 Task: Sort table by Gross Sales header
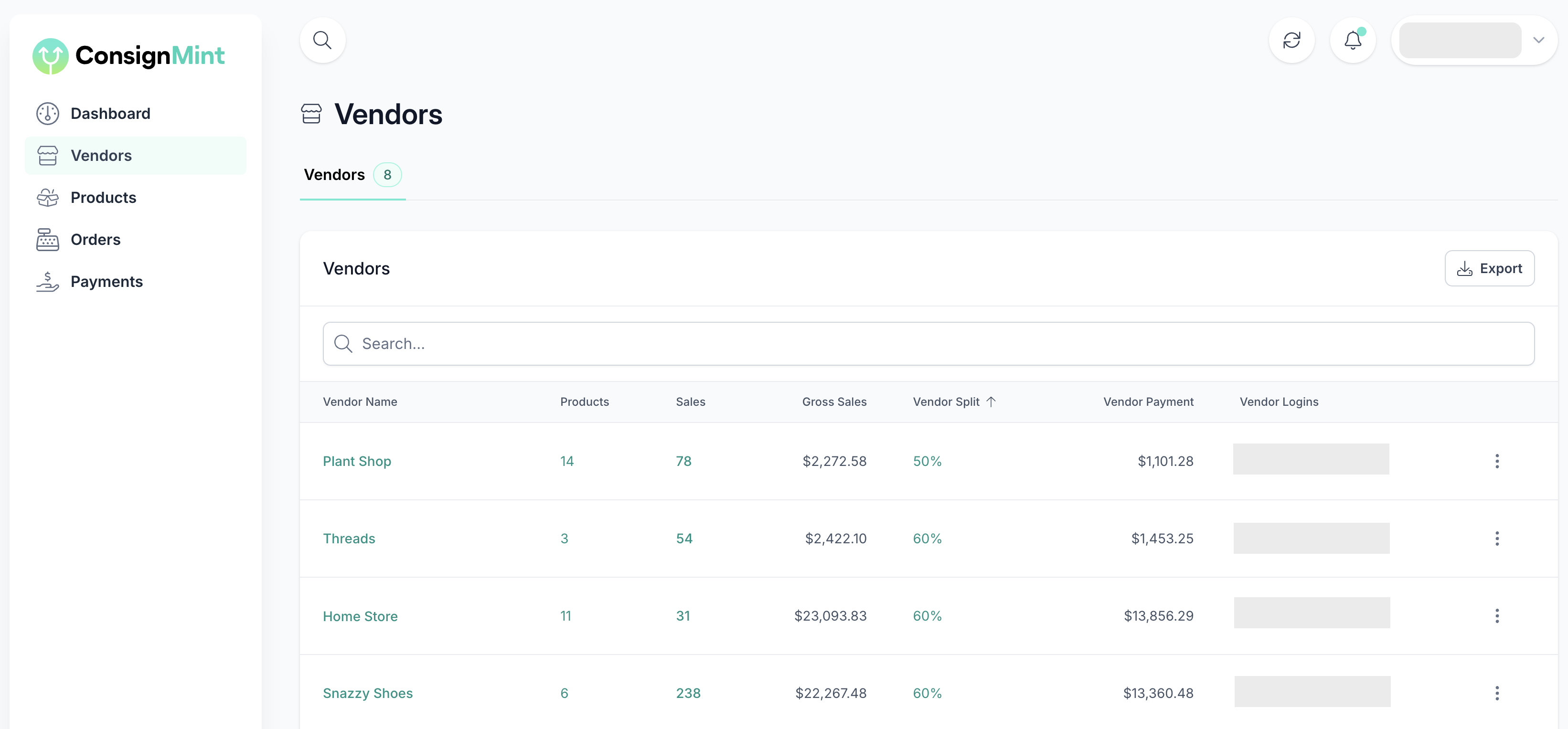point(834,401)
